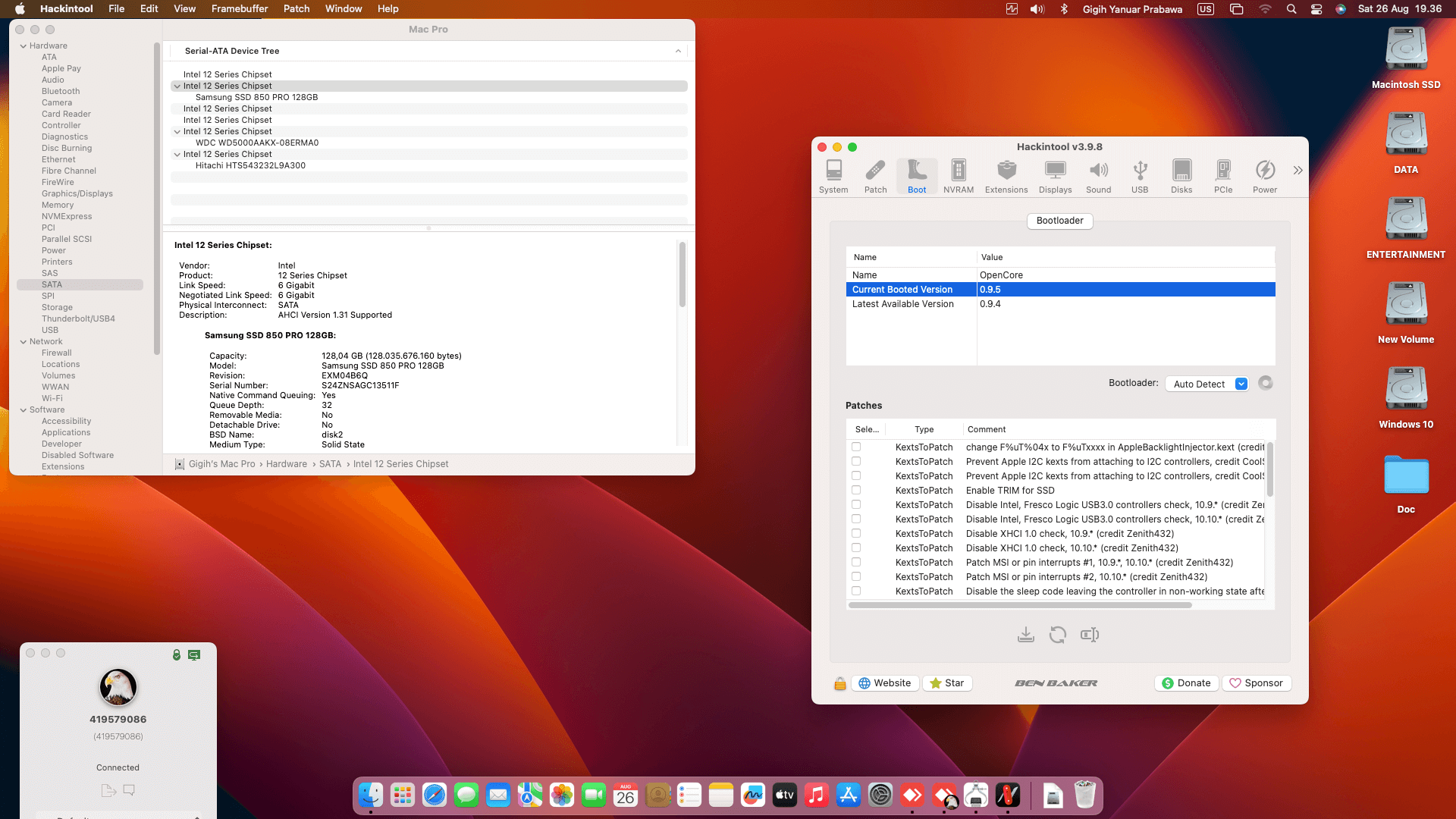1456x819 pixels.
Task: Click the refresh icon below patches
Action: tap(1057, 635)
